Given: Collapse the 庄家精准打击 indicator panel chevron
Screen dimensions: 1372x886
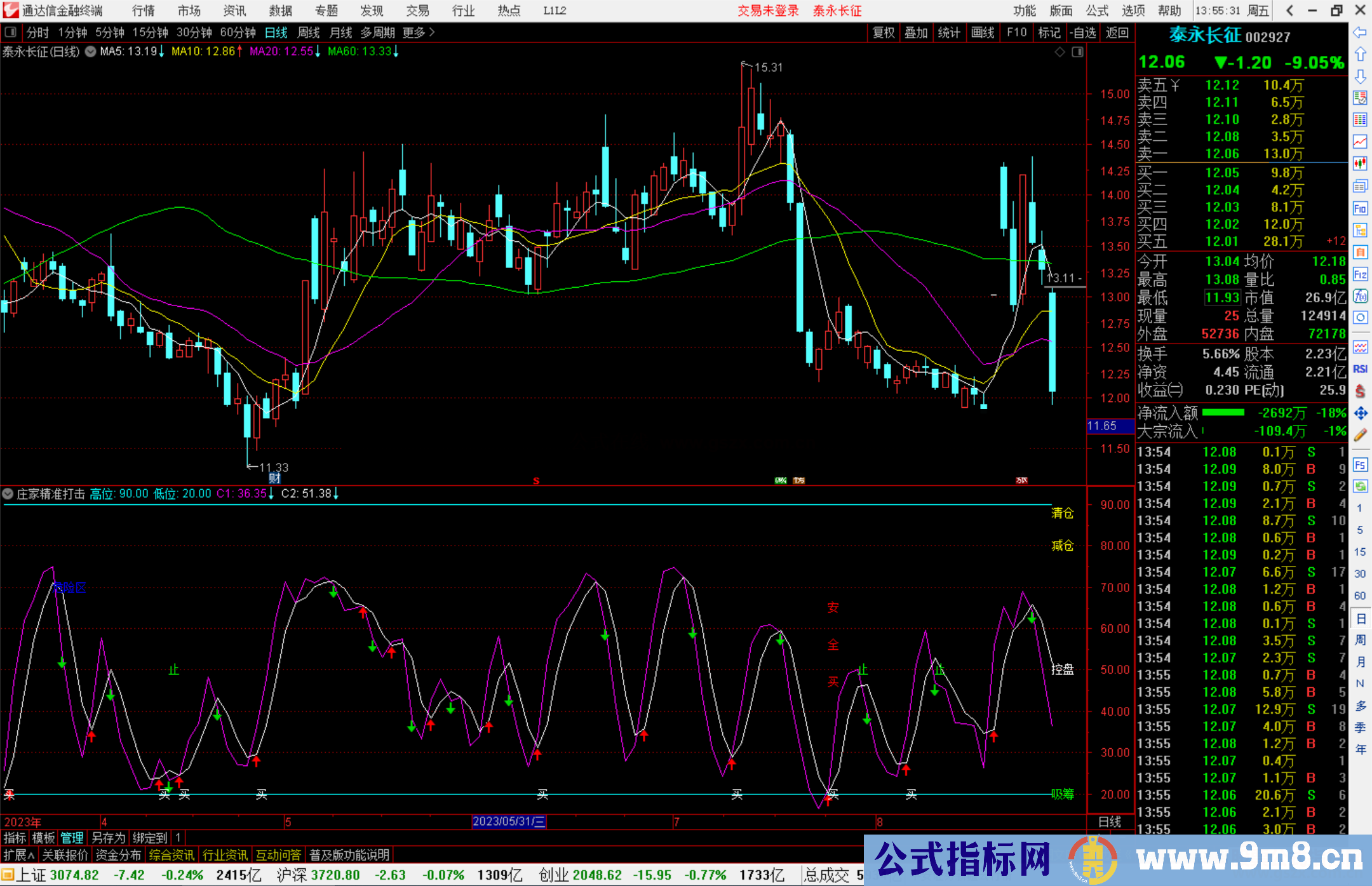Looking at the screenshot, I should coord(8,494).
